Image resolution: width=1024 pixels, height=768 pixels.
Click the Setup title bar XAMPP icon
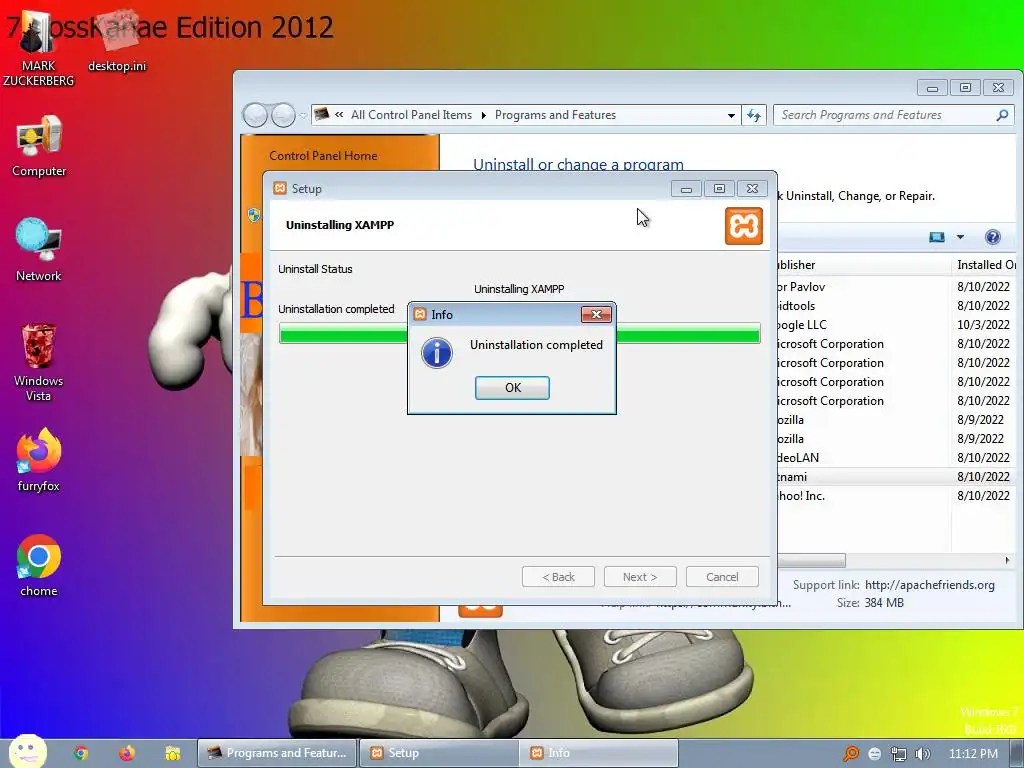pos(280,188)
